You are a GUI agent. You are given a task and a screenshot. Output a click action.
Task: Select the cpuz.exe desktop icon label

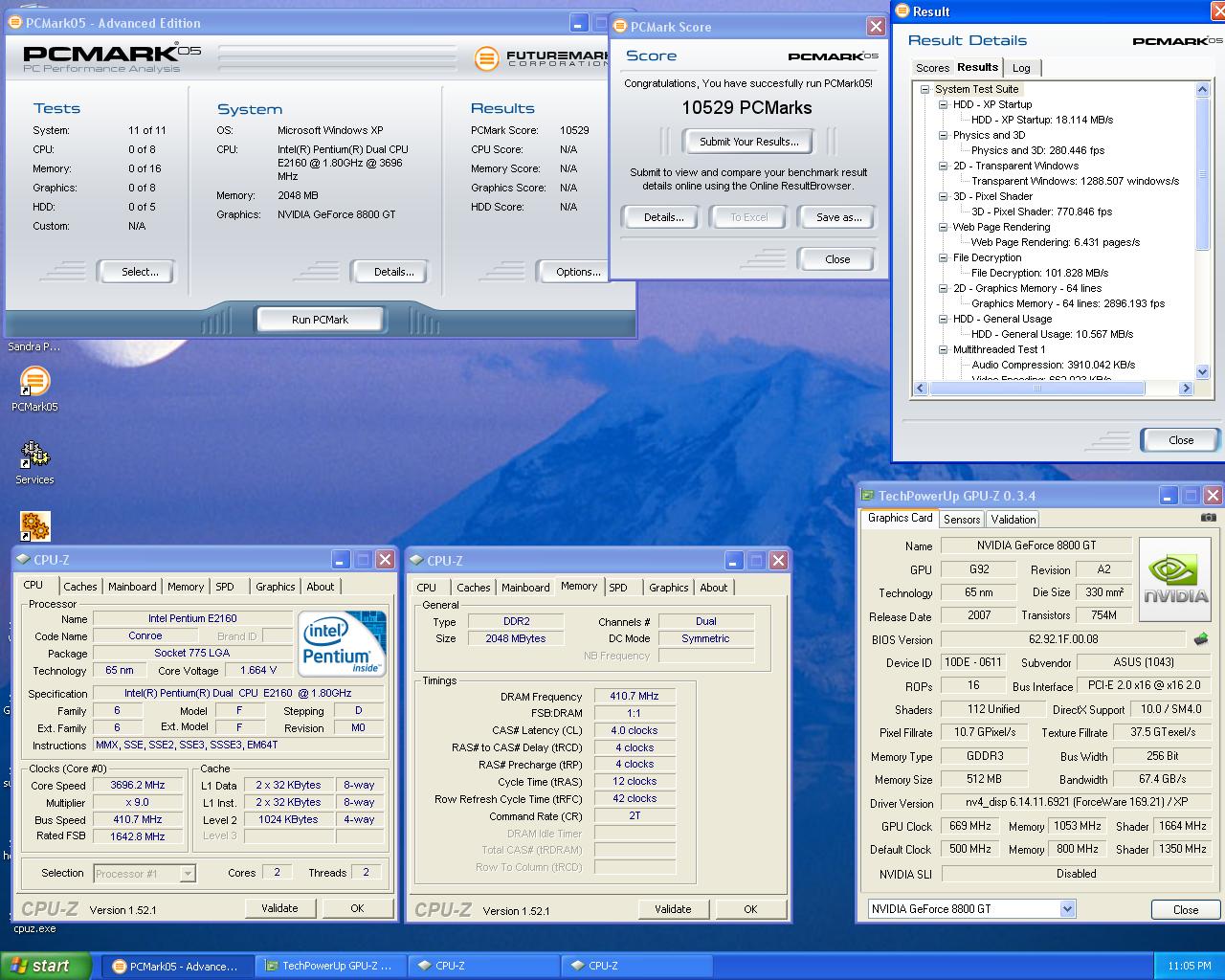[x=34, y=928]
